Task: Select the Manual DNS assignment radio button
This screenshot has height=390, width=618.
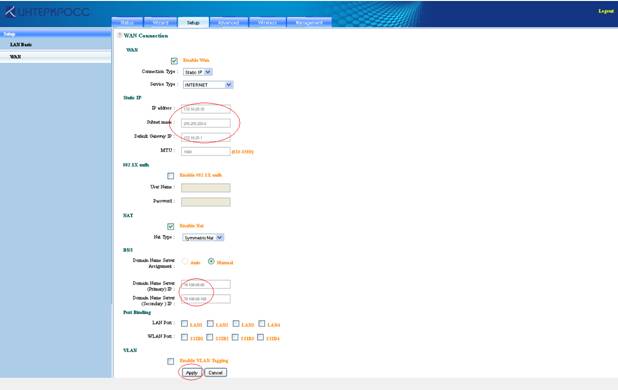Action: point(211,261)
